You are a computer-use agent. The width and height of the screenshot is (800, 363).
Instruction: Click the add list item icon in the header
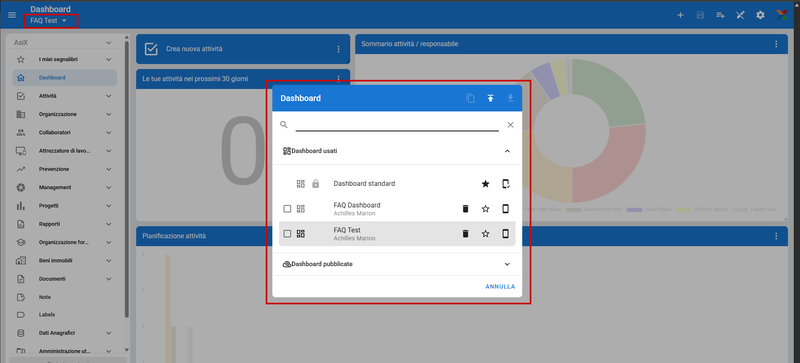720,15
